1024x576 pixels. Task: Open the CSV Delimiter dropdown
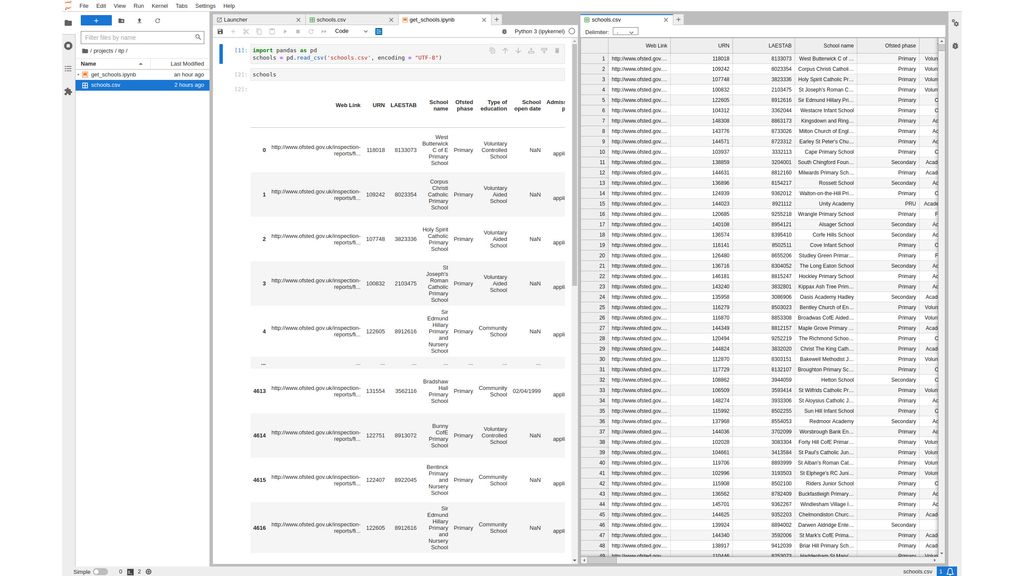coord(625,30)
